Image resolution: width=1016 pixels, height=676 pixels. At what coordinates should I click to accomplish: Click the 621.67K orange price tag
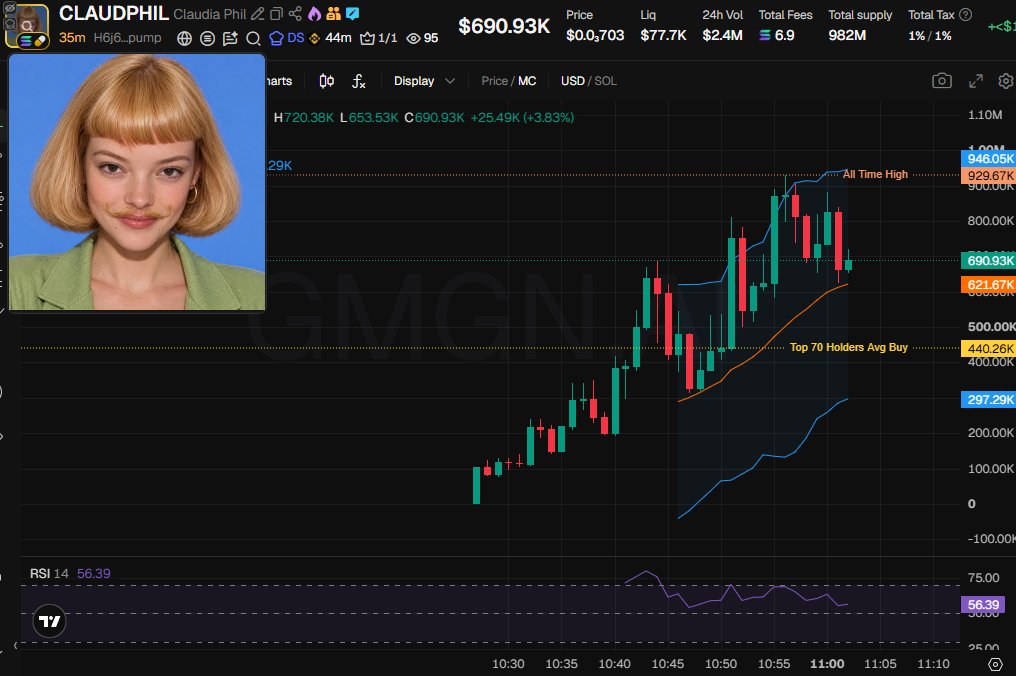(988, 285)
